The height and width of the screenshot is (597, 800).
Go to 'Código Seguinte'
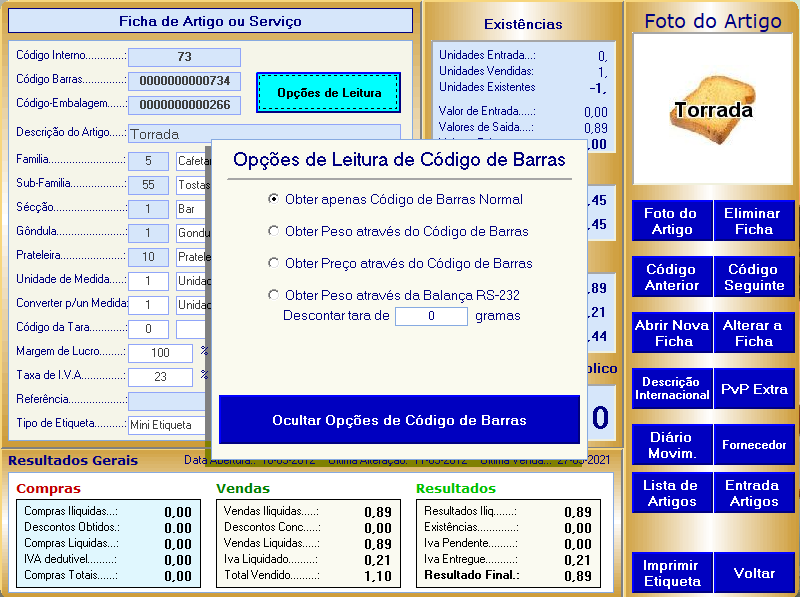[x=754, y=277]
